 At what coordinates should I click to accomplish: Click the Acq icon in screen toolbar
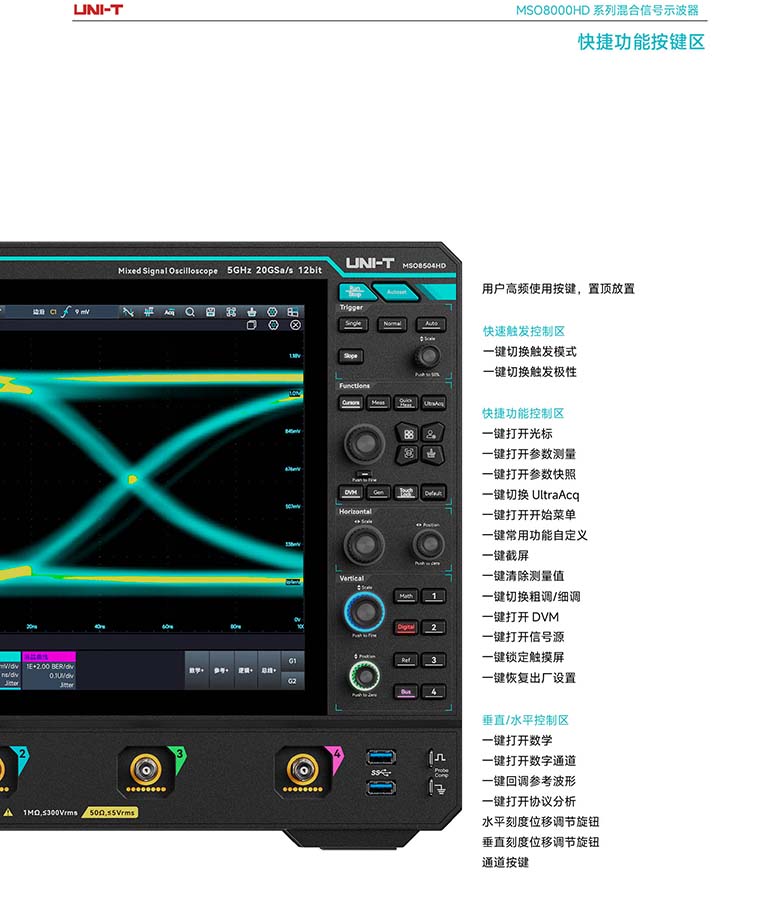[169, 312]
